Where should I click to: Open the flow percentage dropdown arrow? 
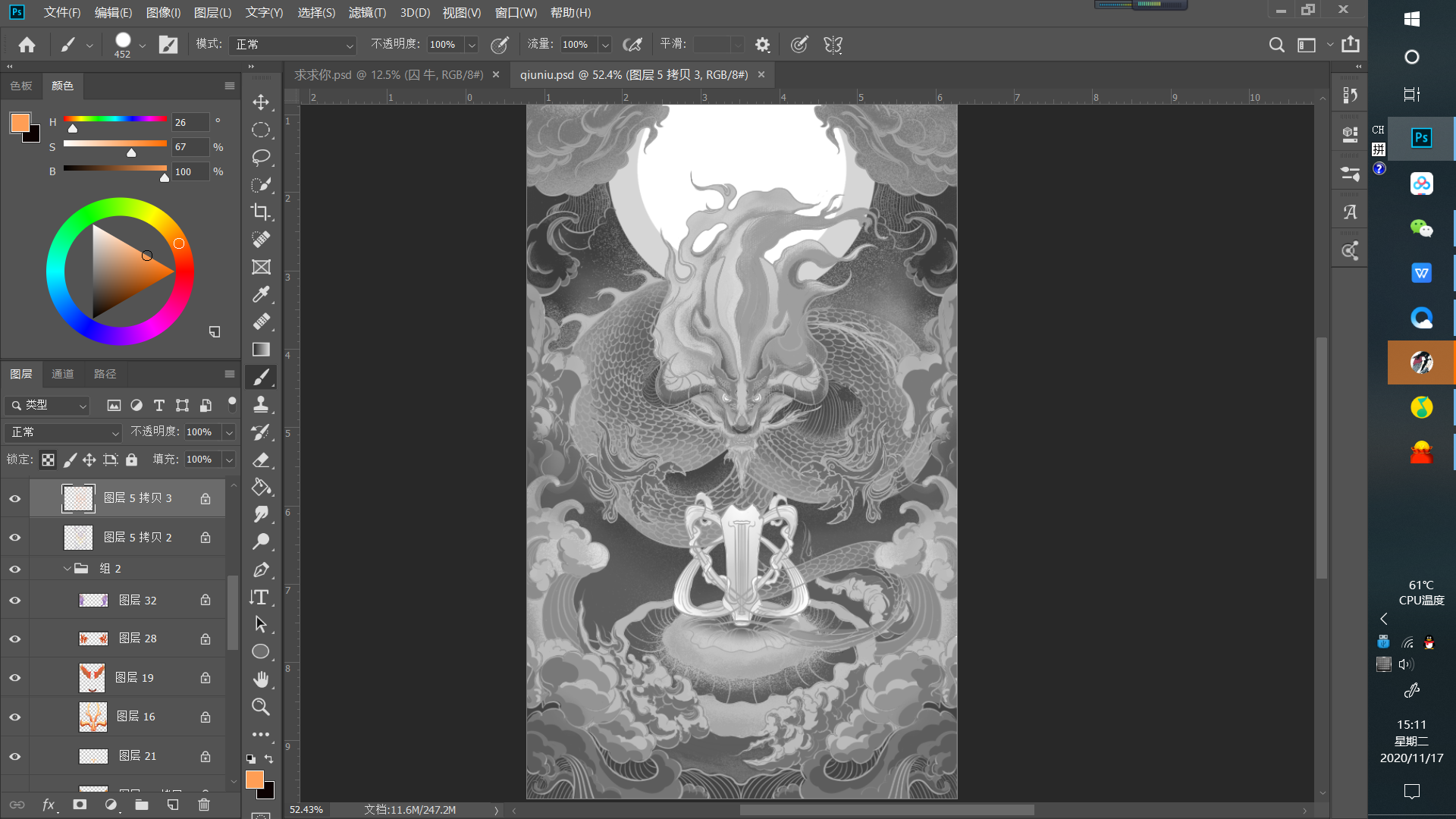(605, 45)
